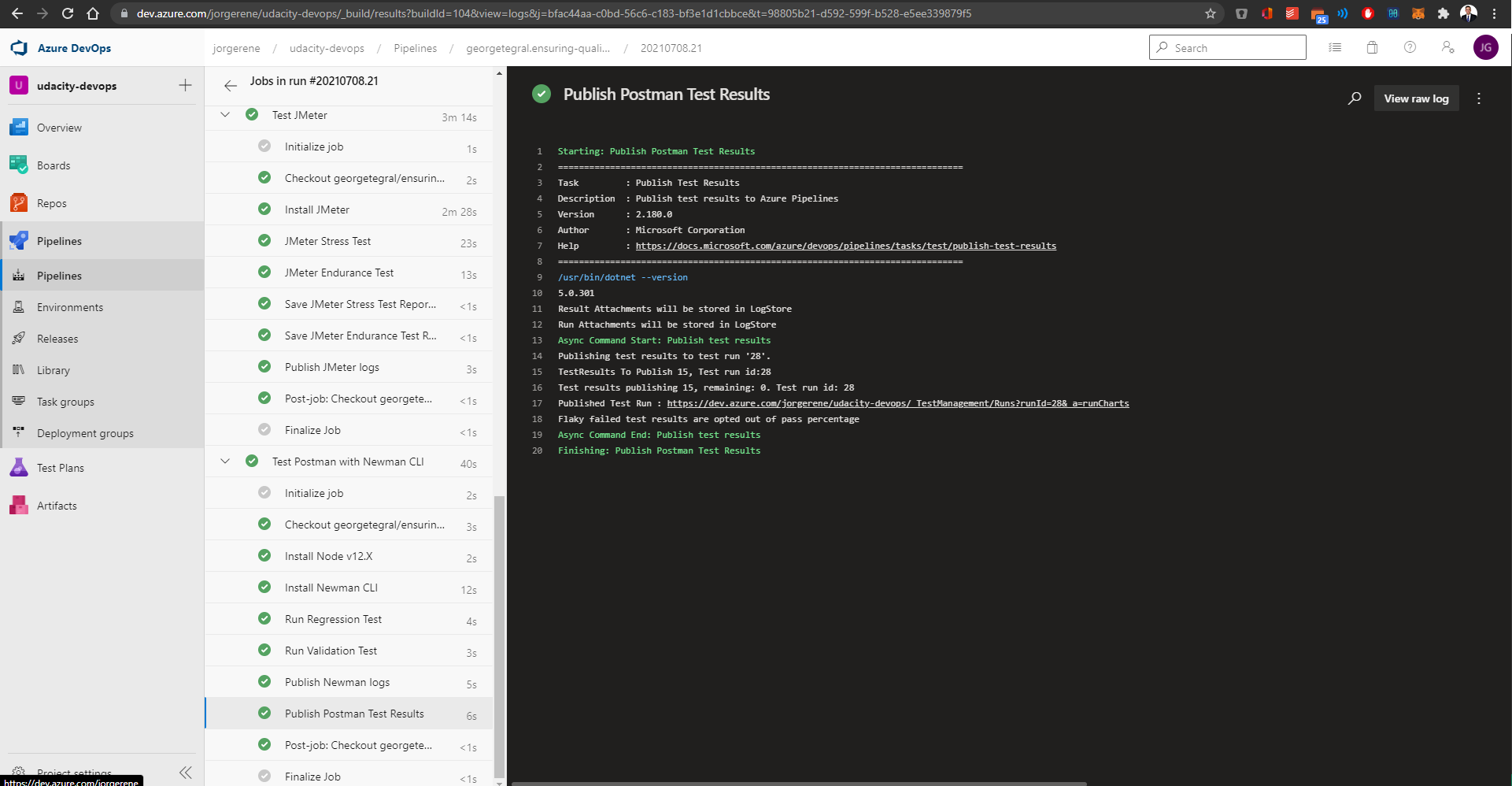Open the Marketplace shopping bag icon
This screenshot has width=1512, height=786.
click(x=1372, y=47)
